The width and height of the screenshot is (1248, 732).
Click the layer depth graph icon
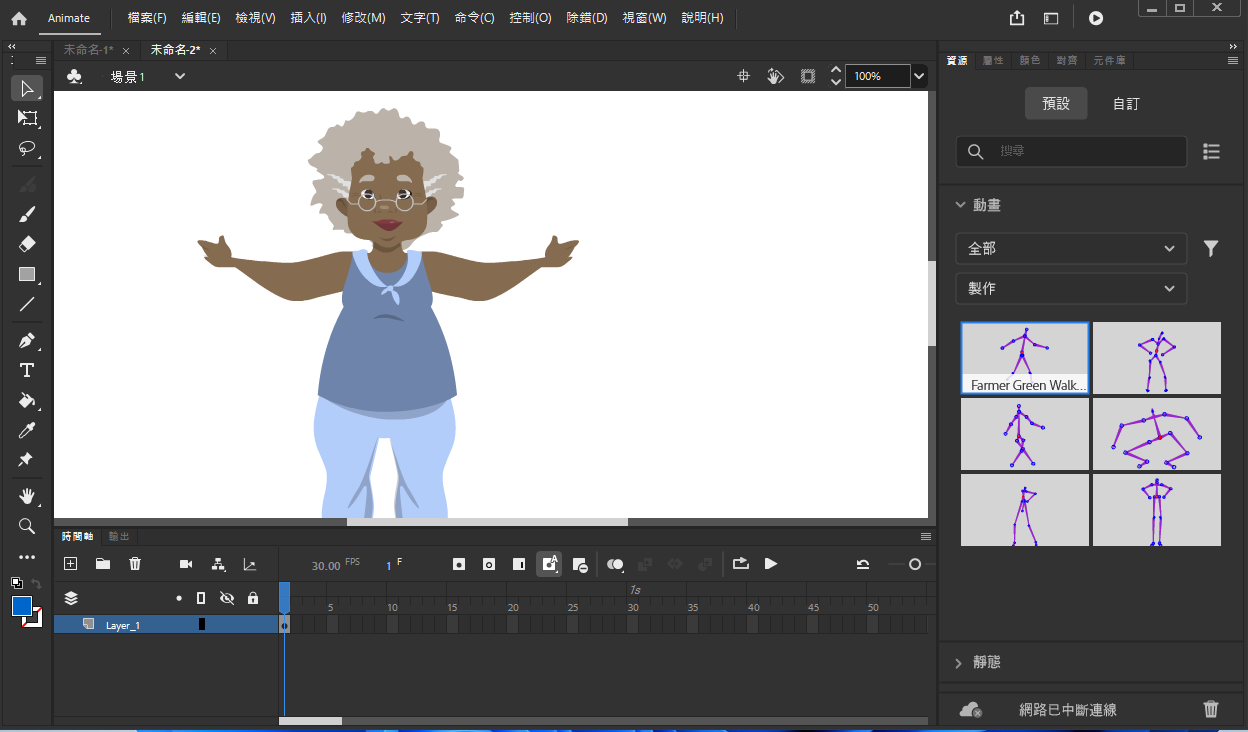click(x=250, y=564)
